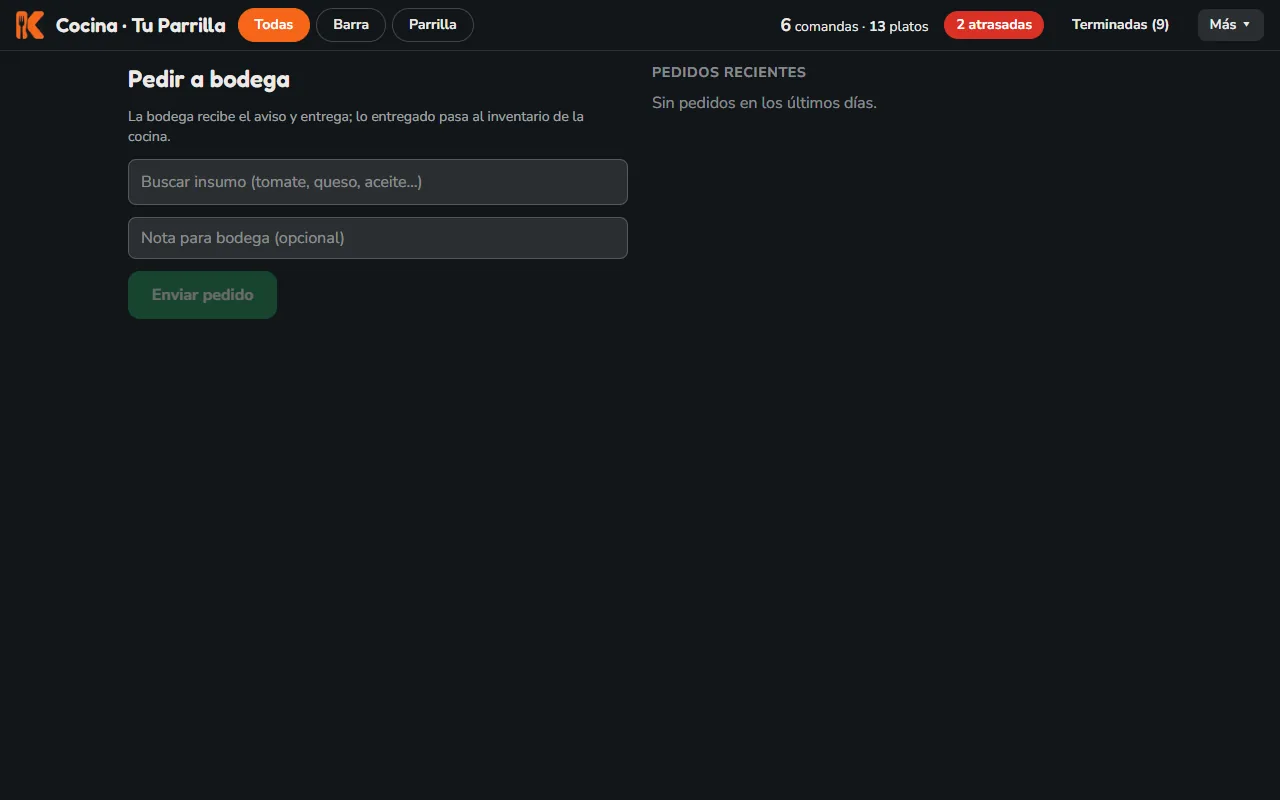Expand the Más dropdown menu
Image resolution: width=1280 pixels, height=800 pixels.
tap(1231, 25)
